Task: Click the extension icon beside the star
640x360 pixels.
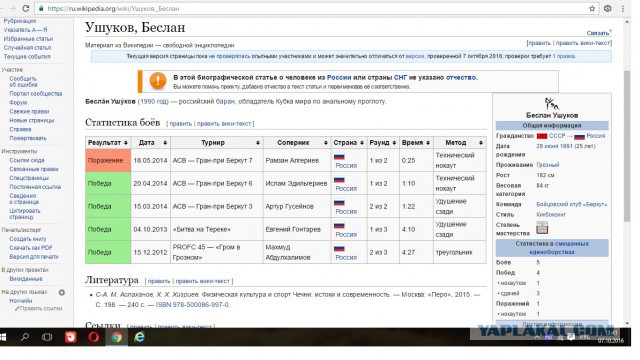Action: [608, 9]
